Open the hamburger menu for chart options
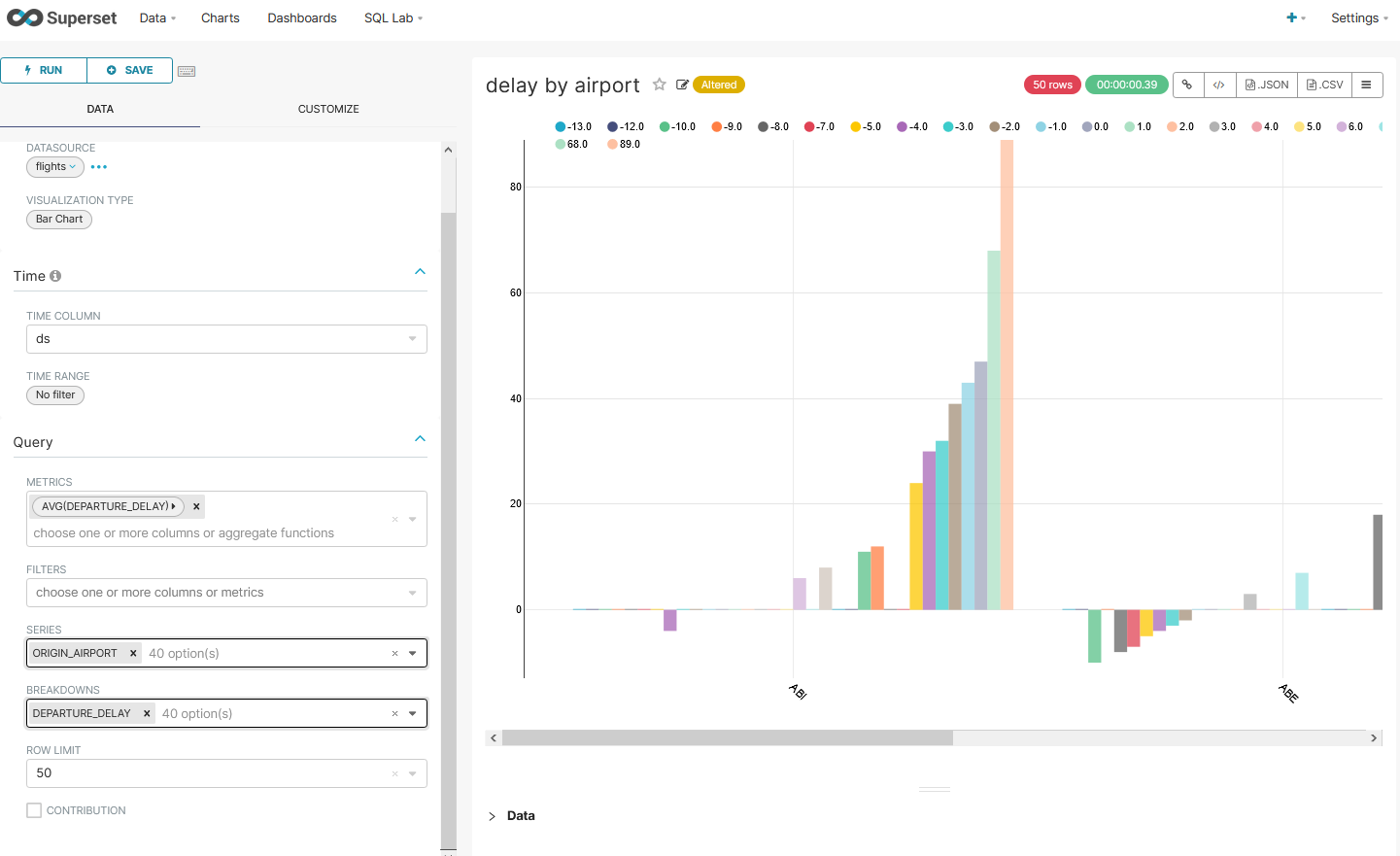Image resolution: width=1400 pixels, height=856 pixels. (1366, 85)
